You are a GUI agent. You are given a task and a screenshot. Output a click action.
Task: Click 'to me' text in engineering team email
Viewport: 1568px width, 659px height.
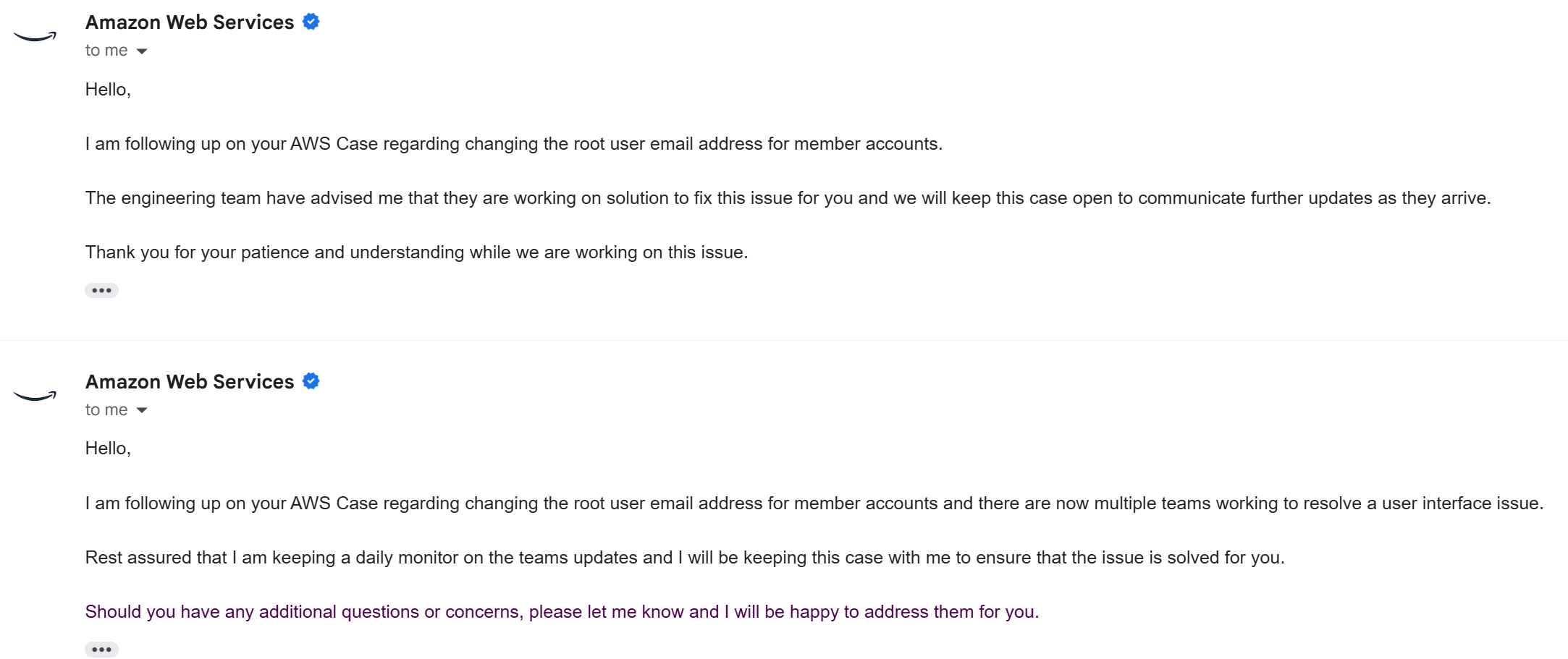click(106, 51)
